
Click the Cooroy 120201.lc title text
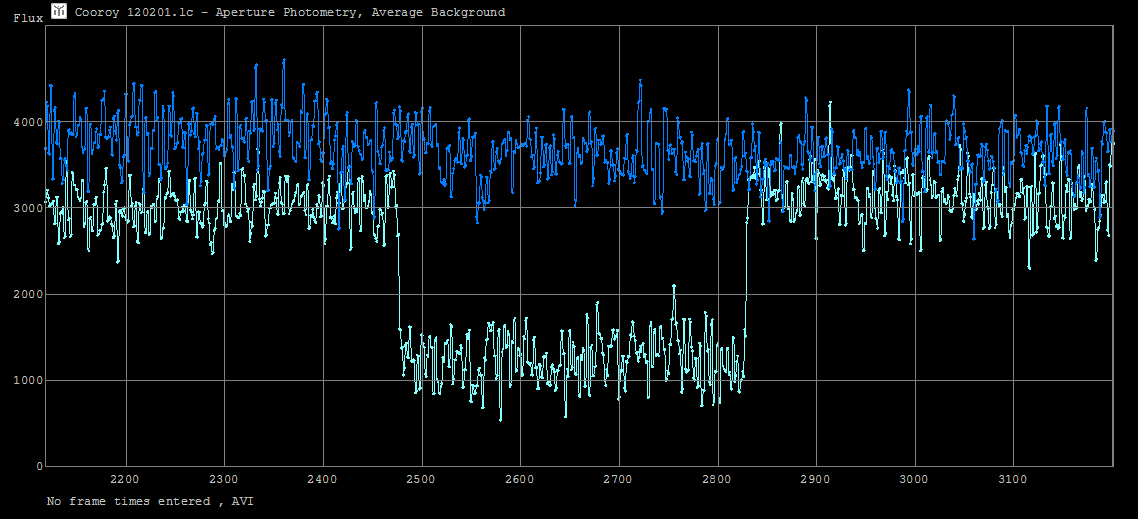tap(290, 12)
